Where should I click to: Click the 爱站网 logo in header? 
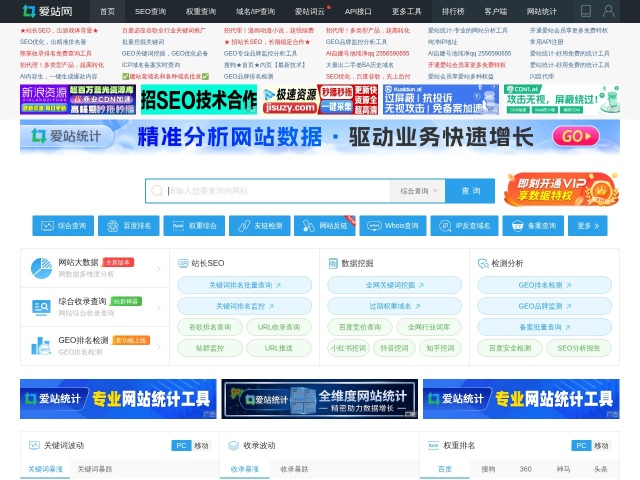[x=47, y=11]
